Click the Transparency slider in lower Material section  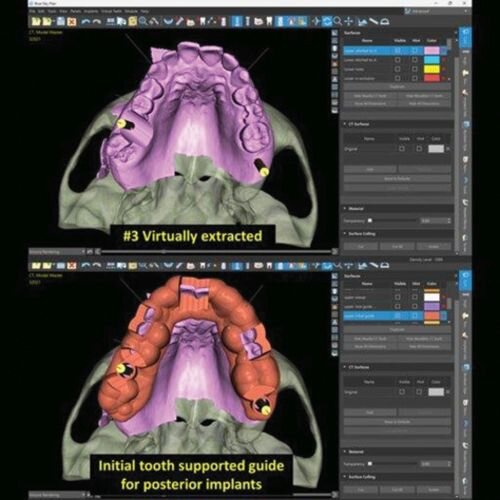click(x=393, y=464)
